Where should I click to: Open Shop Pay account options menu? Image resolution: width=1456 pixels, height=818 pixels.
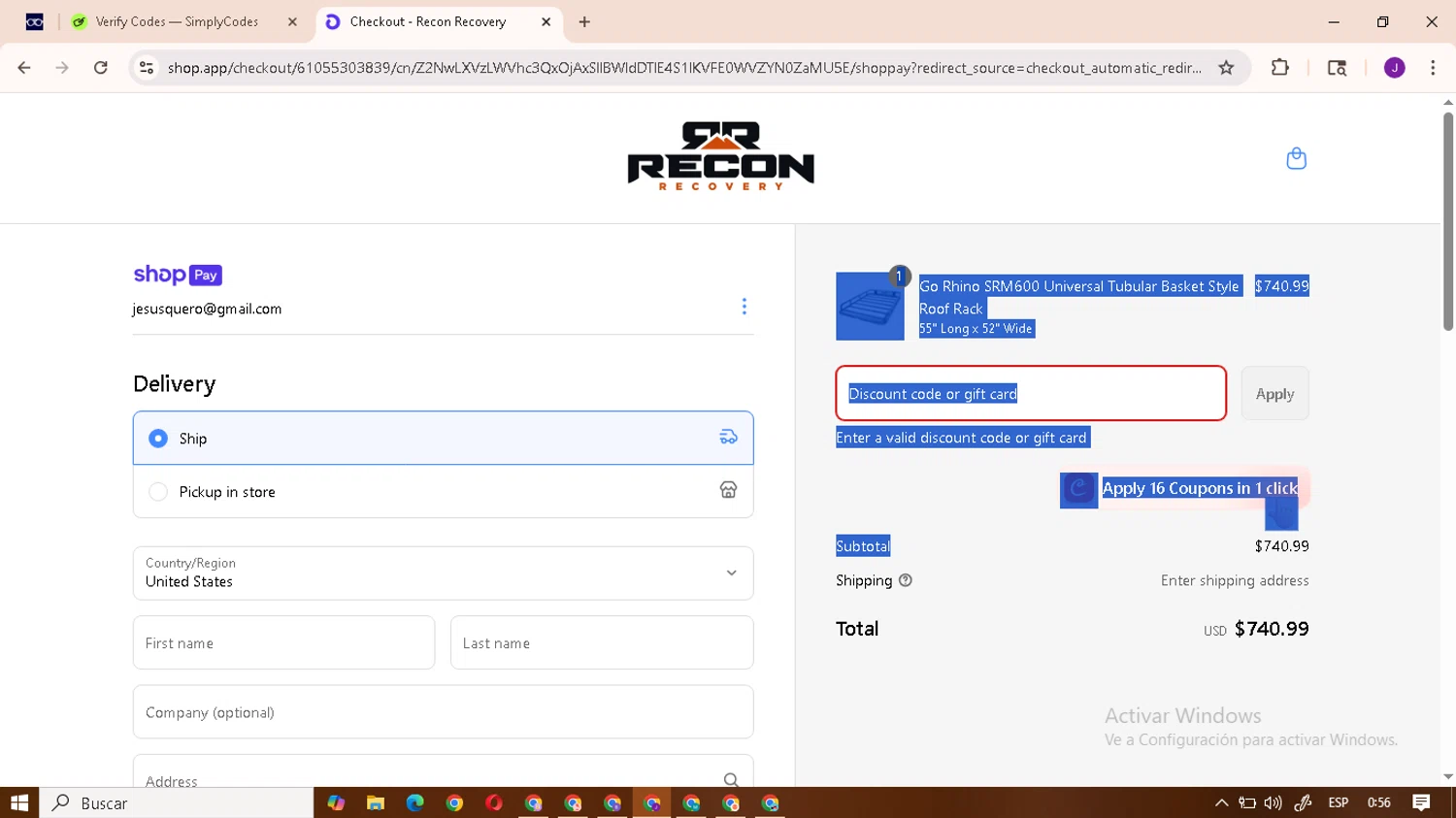tap(745, 307)
